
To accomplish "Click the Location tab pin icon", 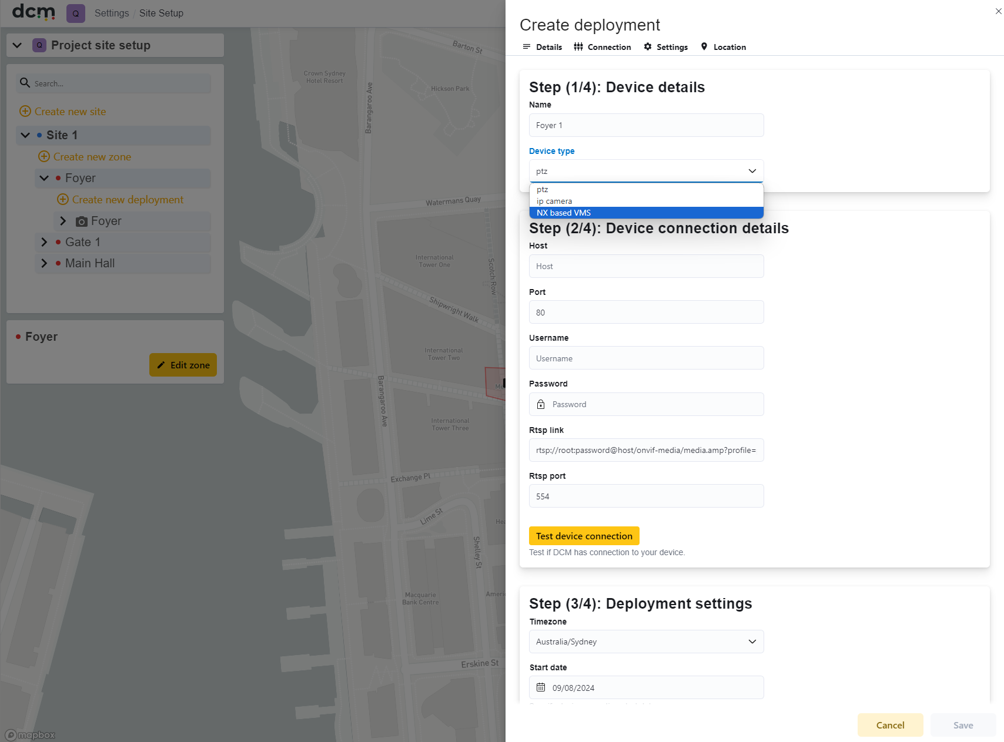I will click(x=704, y=47).
